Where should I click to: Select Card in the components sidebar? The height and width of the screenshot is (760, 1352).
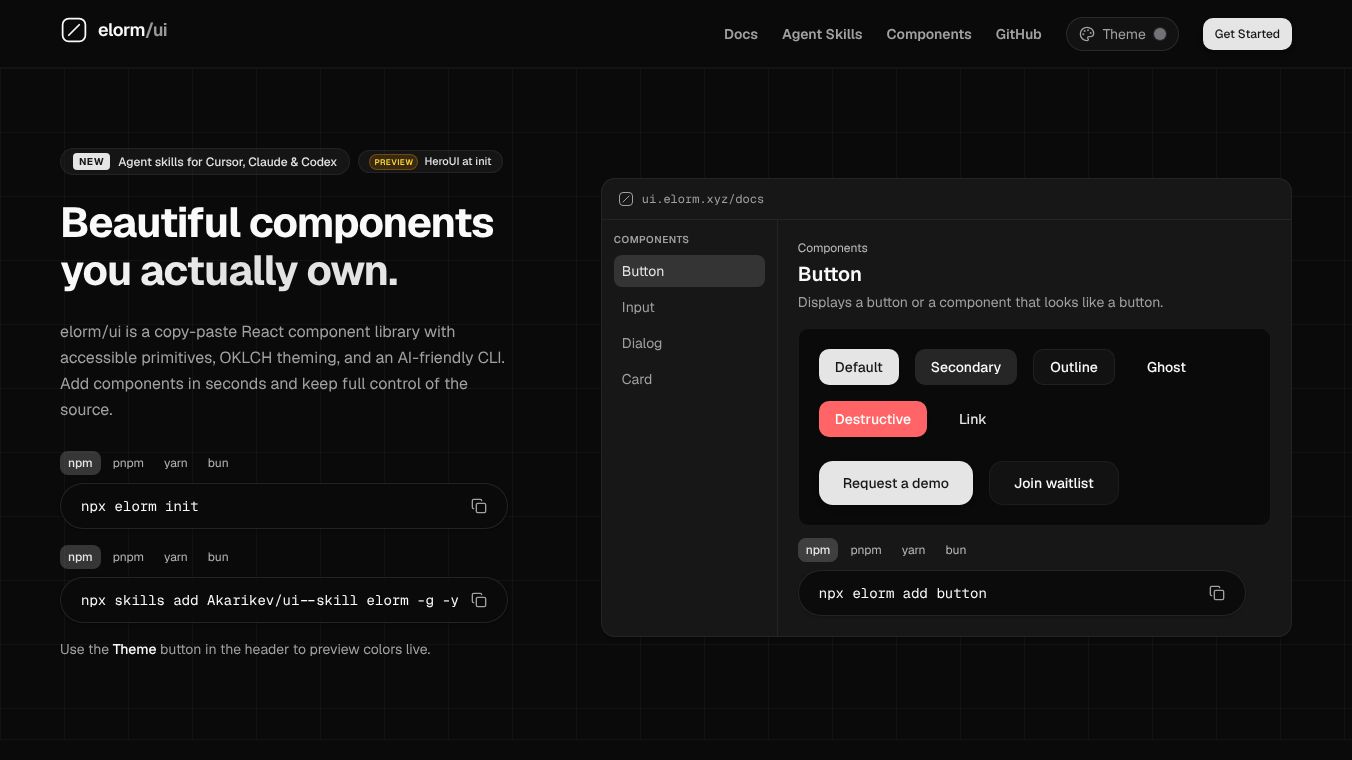tap(689, 379)
